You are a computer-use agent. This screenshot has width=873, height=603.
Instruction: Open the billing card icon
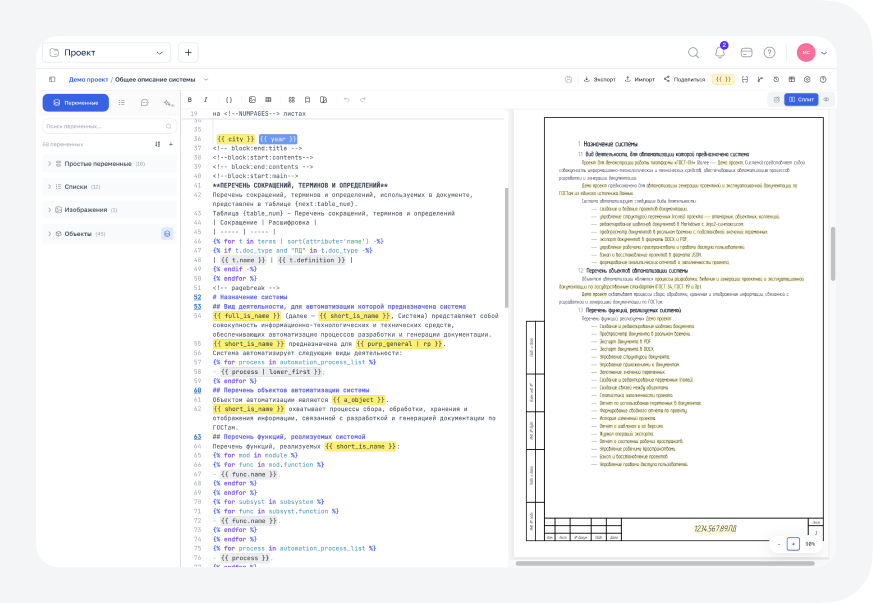(747, 52)
